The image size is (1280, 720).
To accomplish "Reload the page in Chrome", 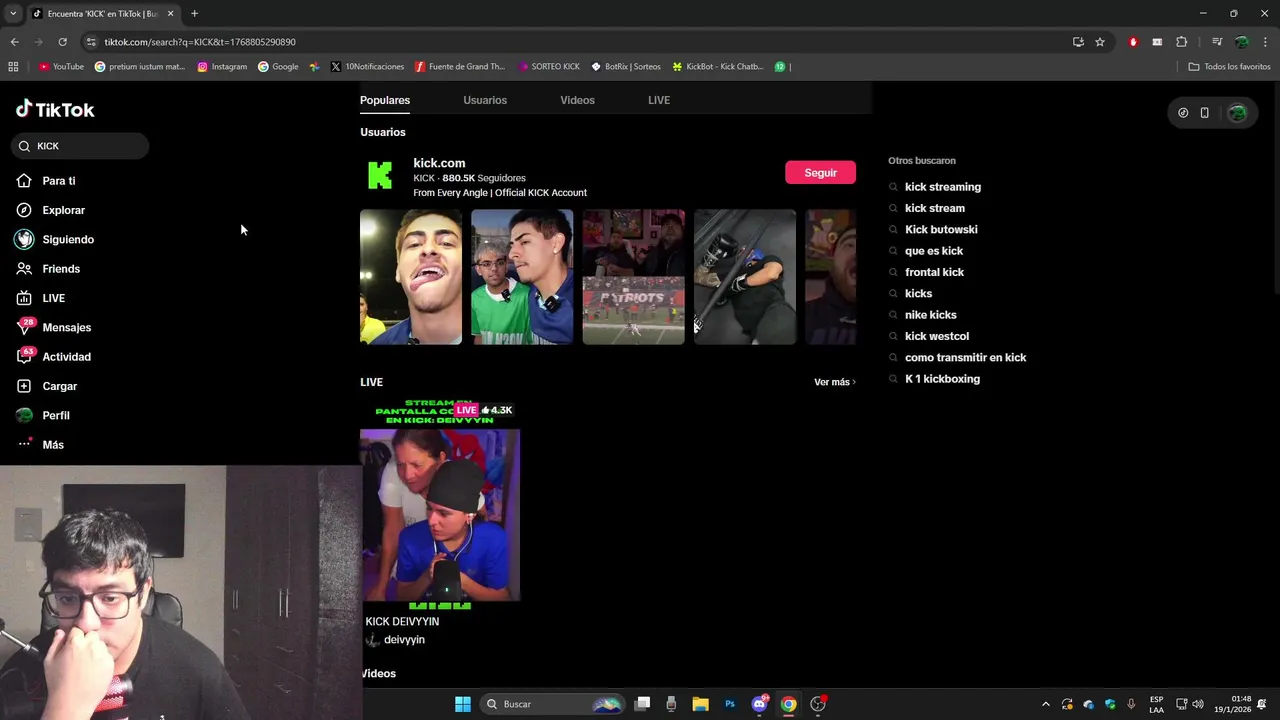I will [62, 42].
